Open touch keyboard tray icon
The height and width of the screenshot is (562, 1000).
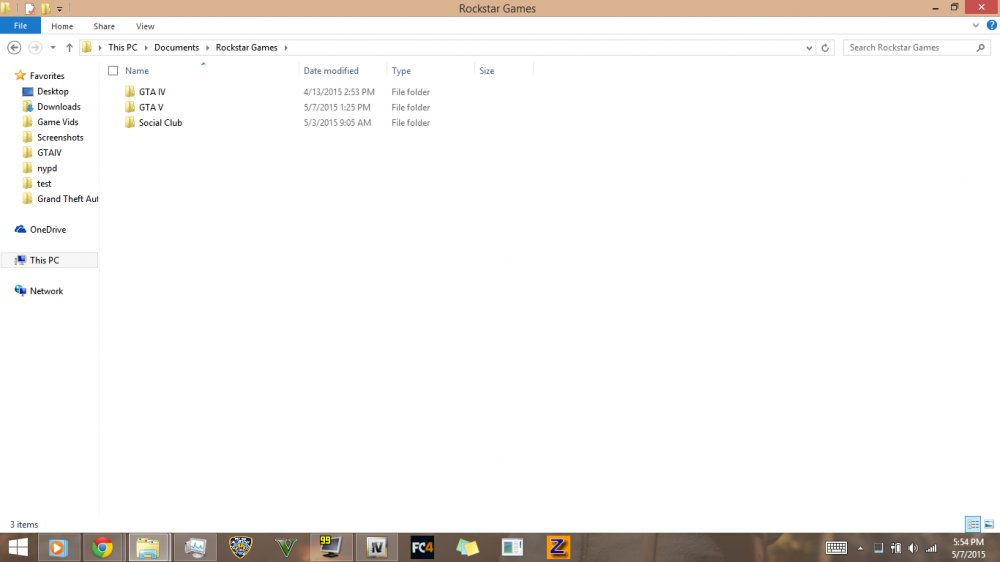click(836, 548)
